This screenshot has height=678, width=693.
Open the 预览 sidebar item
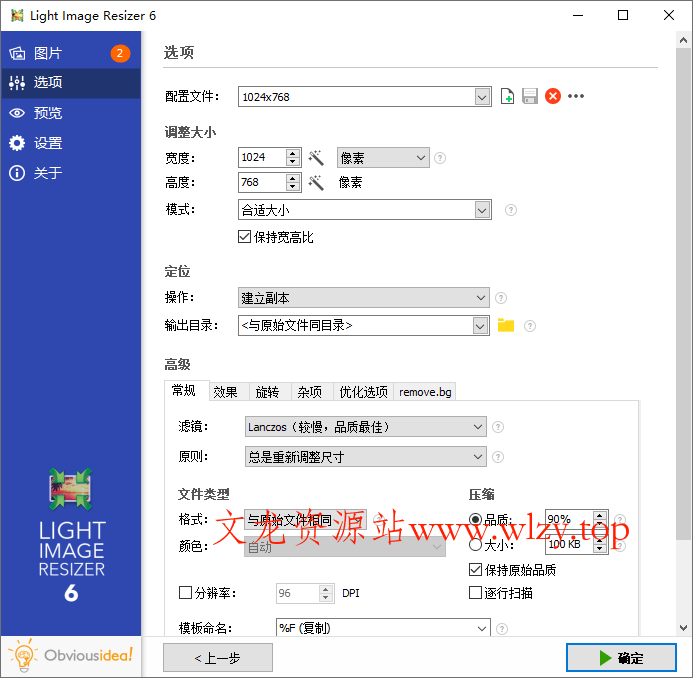71,113
